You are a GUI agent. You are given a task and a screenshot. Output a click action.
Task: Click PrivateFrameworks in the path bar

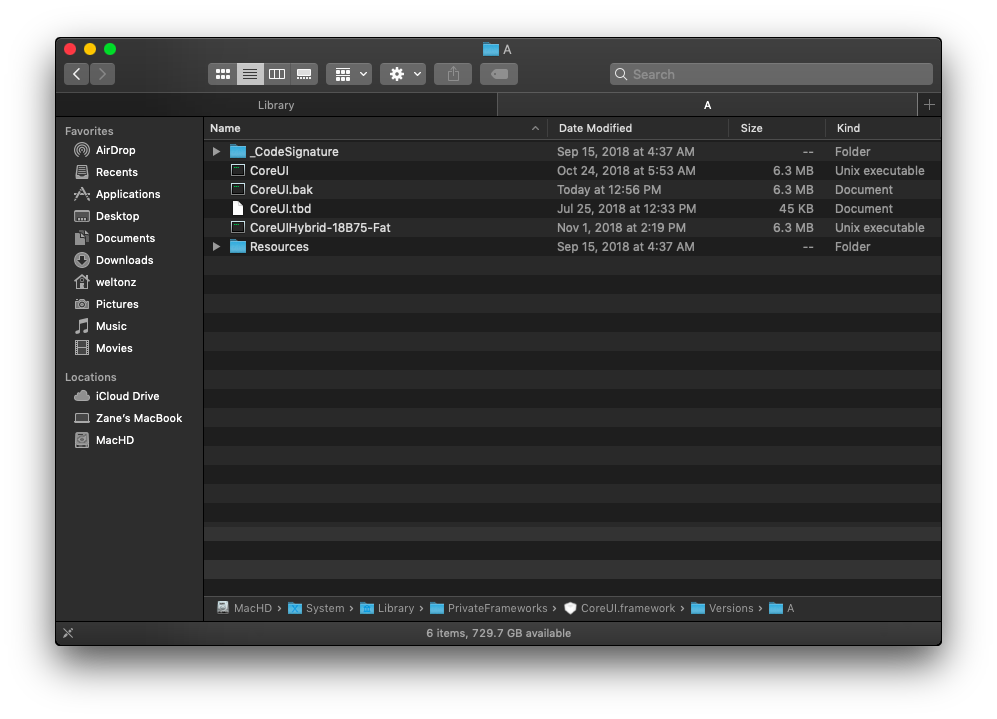(497, 608)
